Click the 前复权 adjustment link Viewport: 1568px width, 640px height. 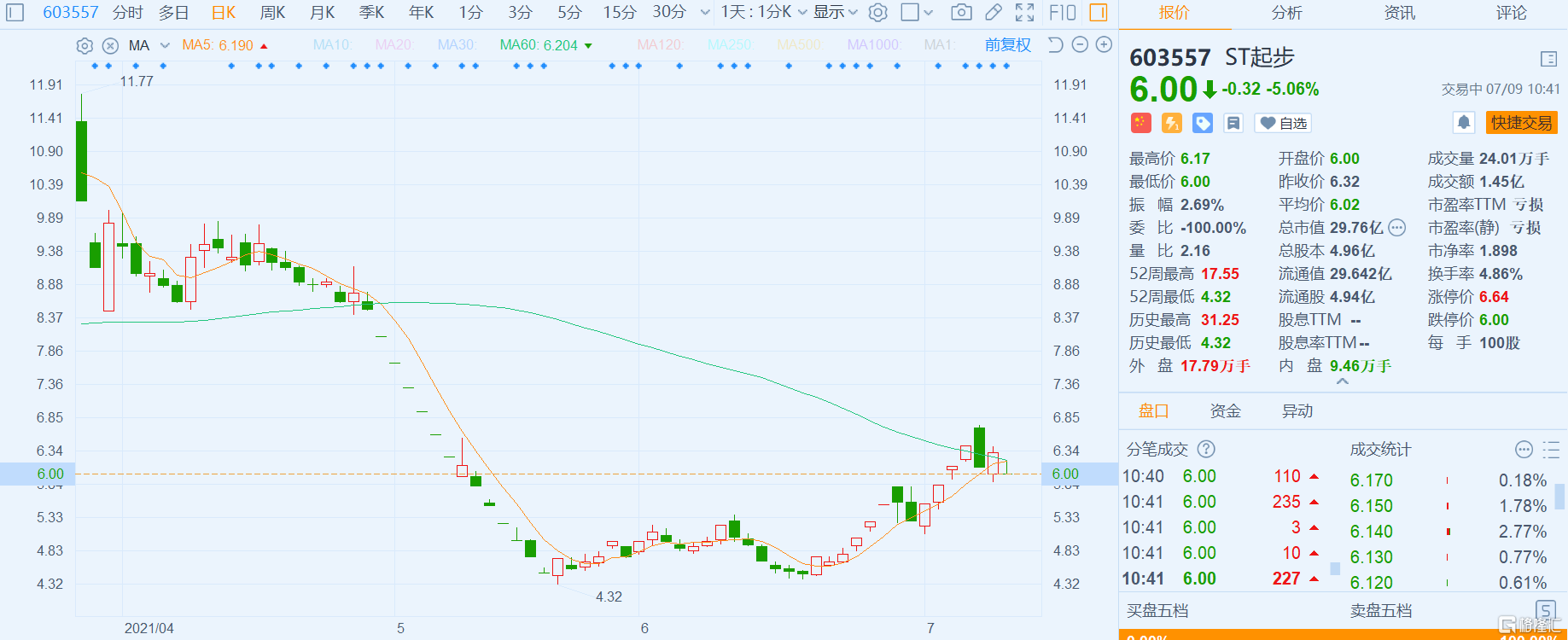1007,44
